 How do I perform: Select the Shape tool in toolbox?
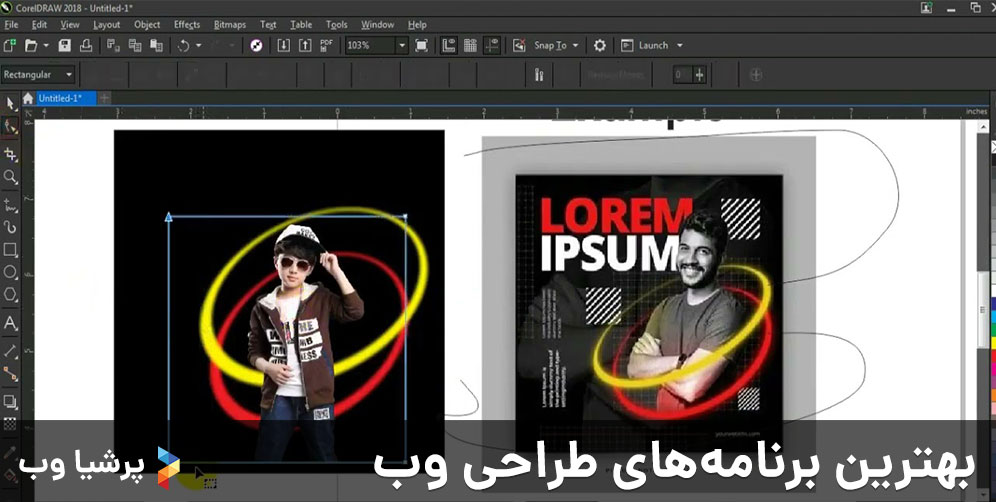tap(10, 126)
